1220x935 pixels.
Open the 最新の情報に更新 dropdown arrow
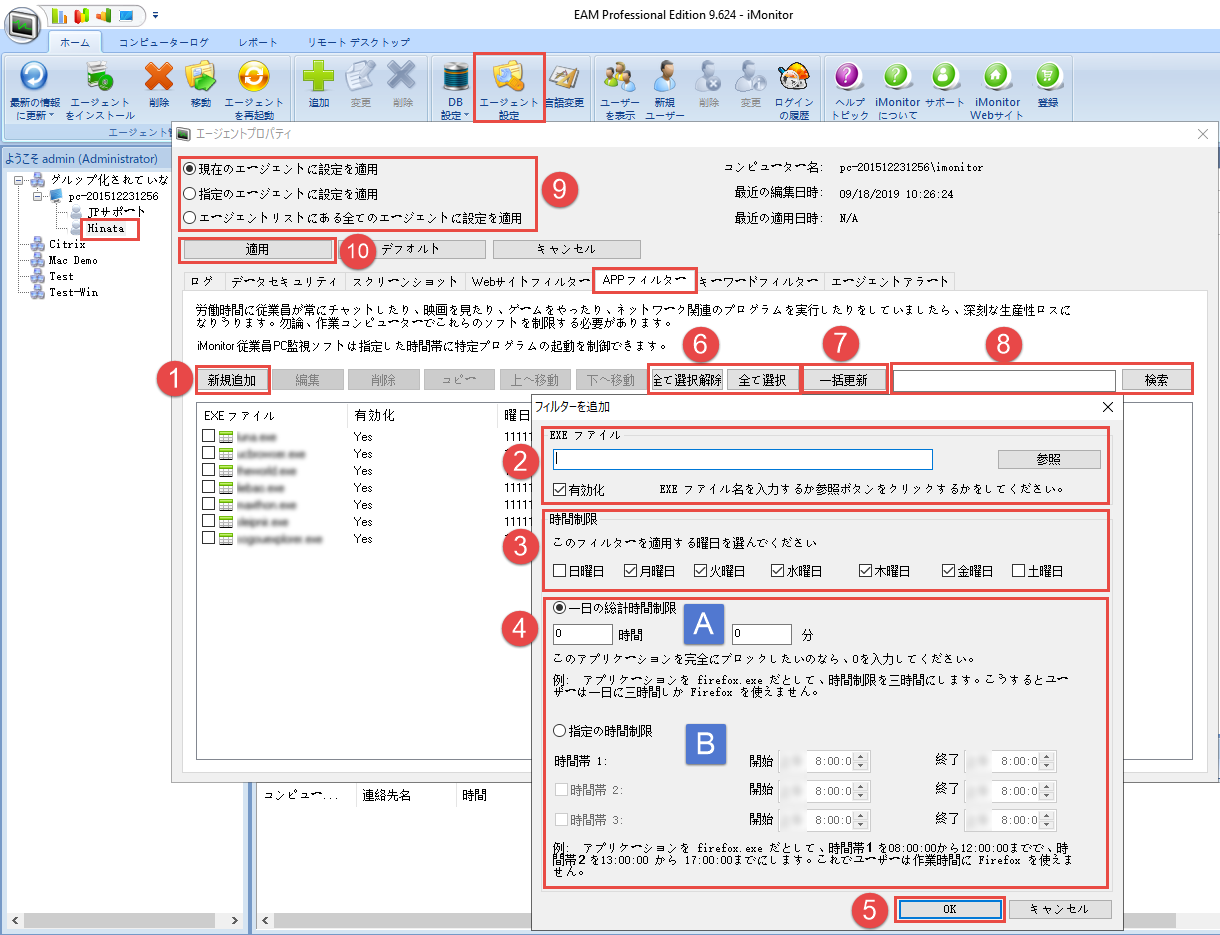(51, 115)
